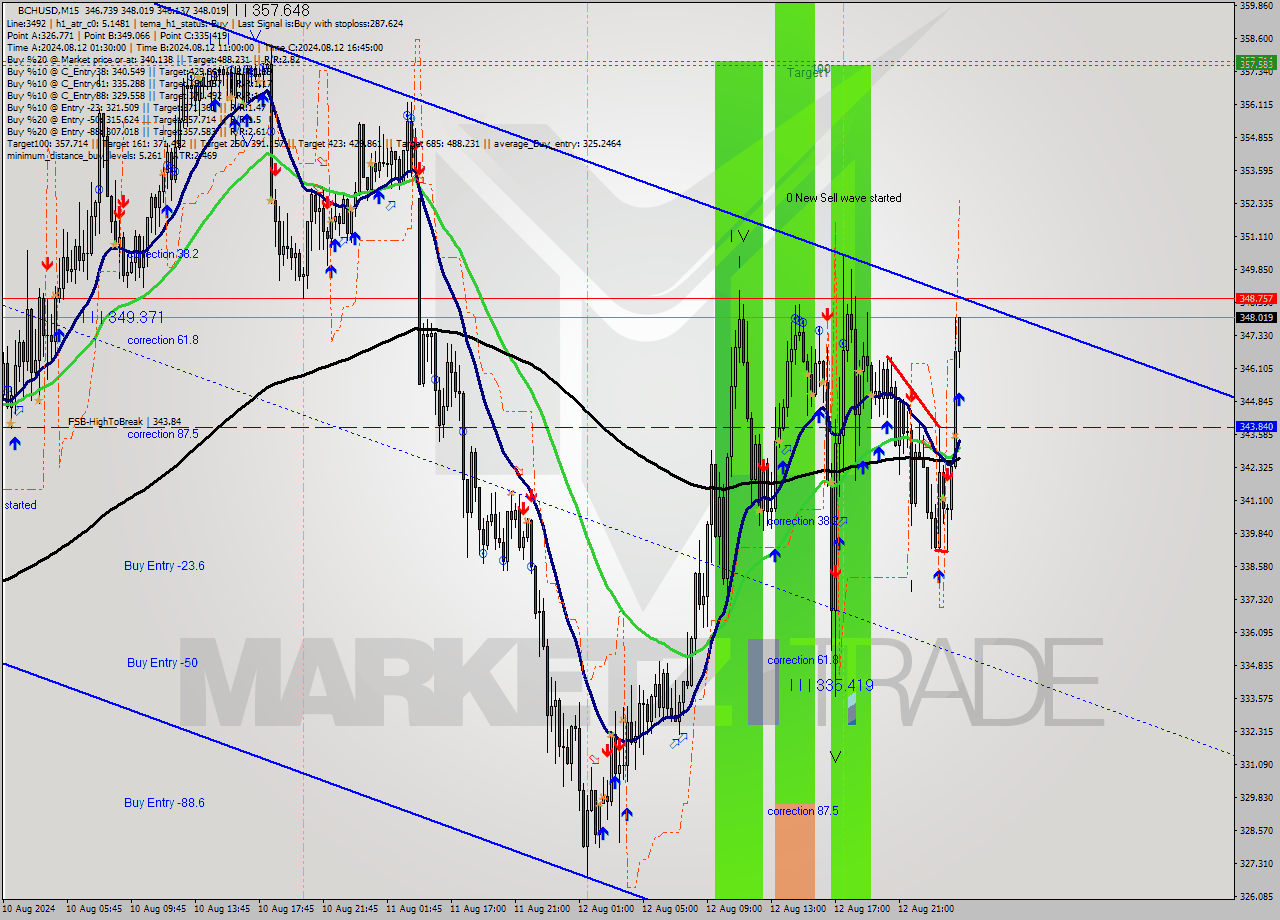Click the red 348.757 price tag
Viewport: 1280px width, 920px height.
point(1256,298)
